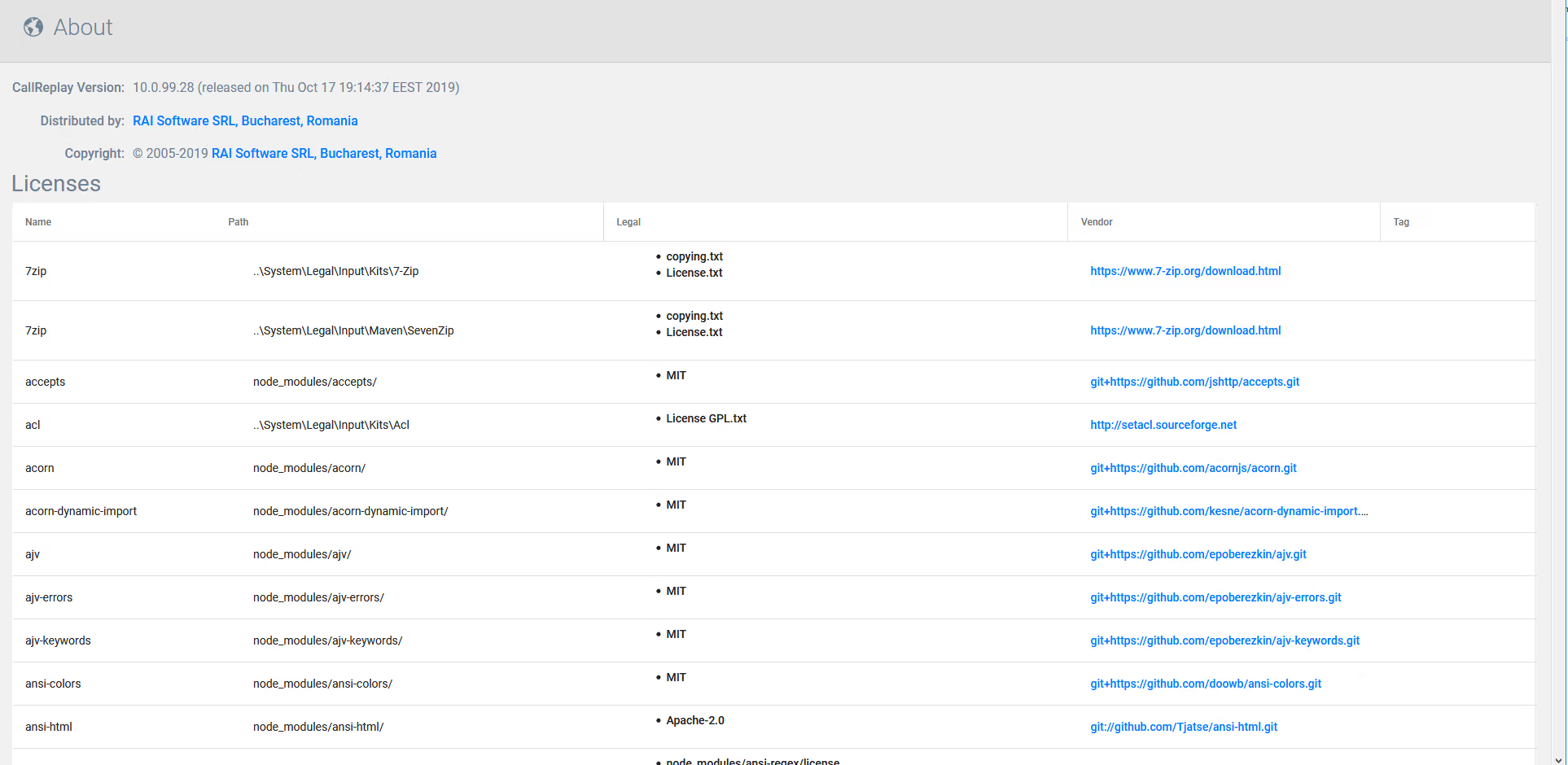Click the ansi-html name cell
The width and height of the screenshot is (1568, 765).
coord(49,727)
